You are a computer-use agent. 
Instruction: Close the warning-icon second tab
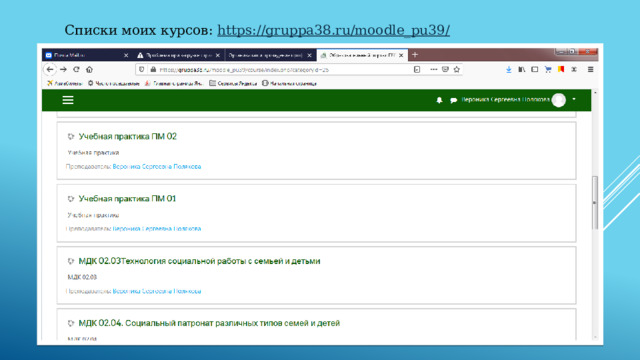pos(218,55)
